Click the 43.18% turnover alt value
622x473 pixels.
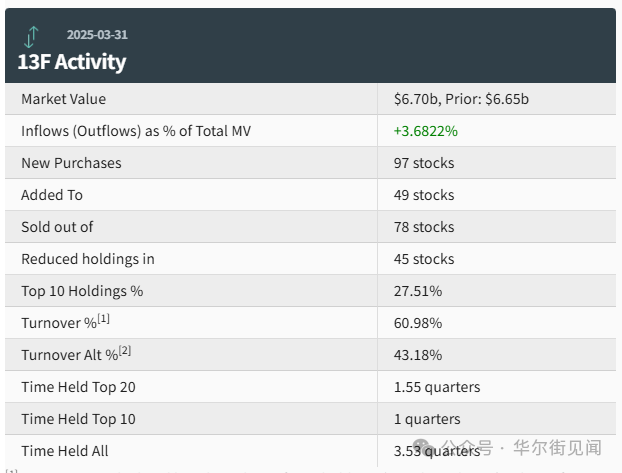[x=417, y=355]
